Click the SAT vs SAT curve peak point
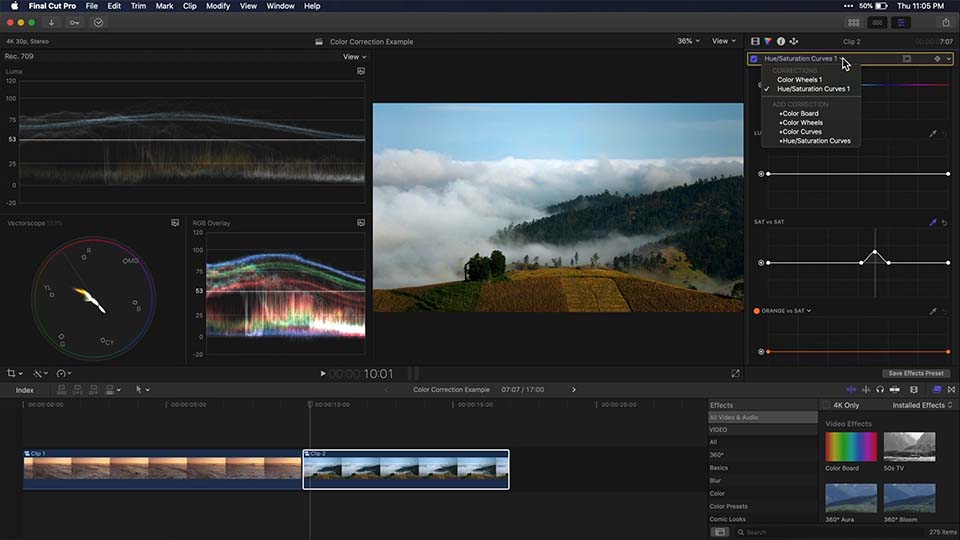 coord(875,252)
